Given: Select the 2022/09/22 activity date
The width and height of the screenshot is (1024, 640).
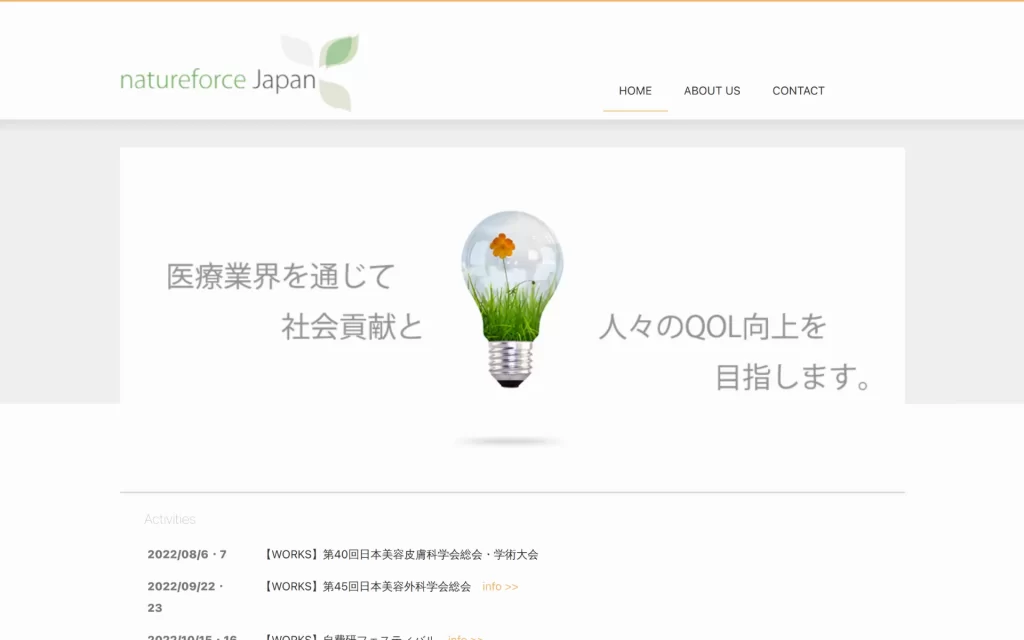Looking at the screenshot, I should point(184,587).
